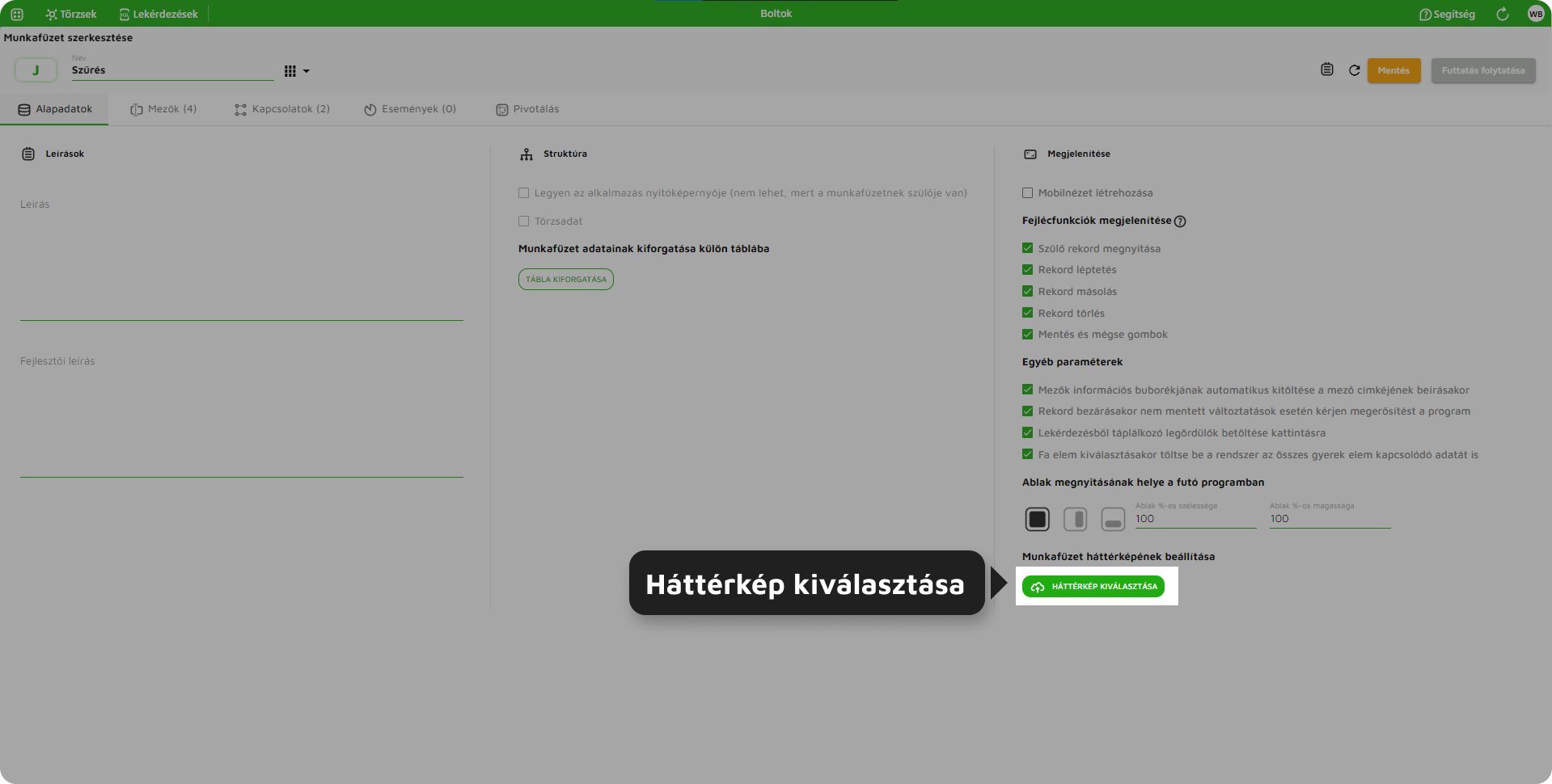The image size is (1552, 784).
Task: Switch to the Események (0) tab
Action: point(410,109)
